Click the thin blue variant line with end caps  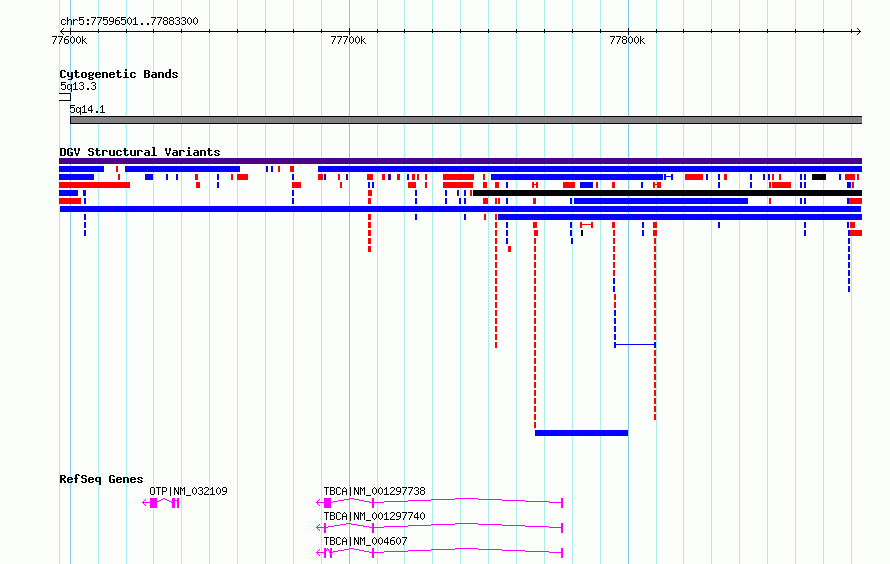[635, 344]
